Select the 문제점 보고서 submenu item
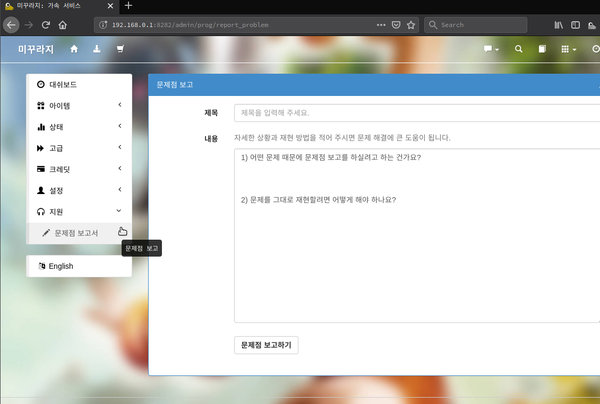The height and width of the screenshot is (404, 600). click(79, 233)
